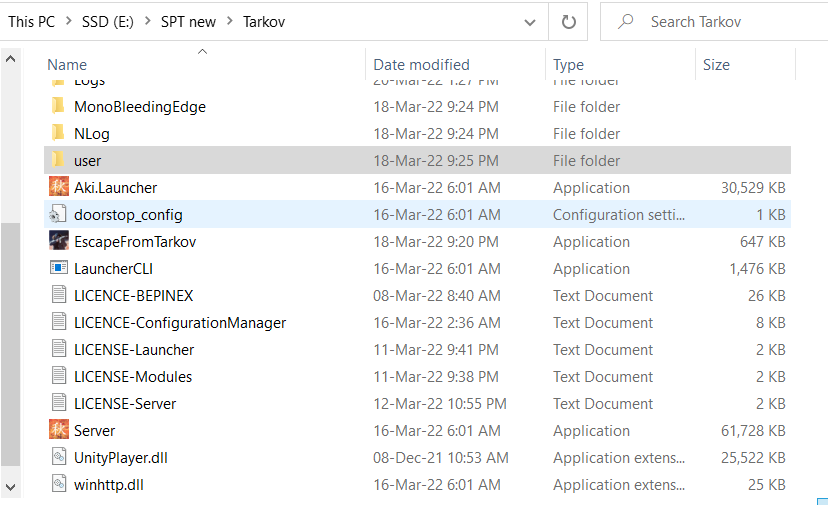Navigate to SSD (E:) in breadcrumb
The width and height of the screenshot is (828, 505).
coord(108,22)
